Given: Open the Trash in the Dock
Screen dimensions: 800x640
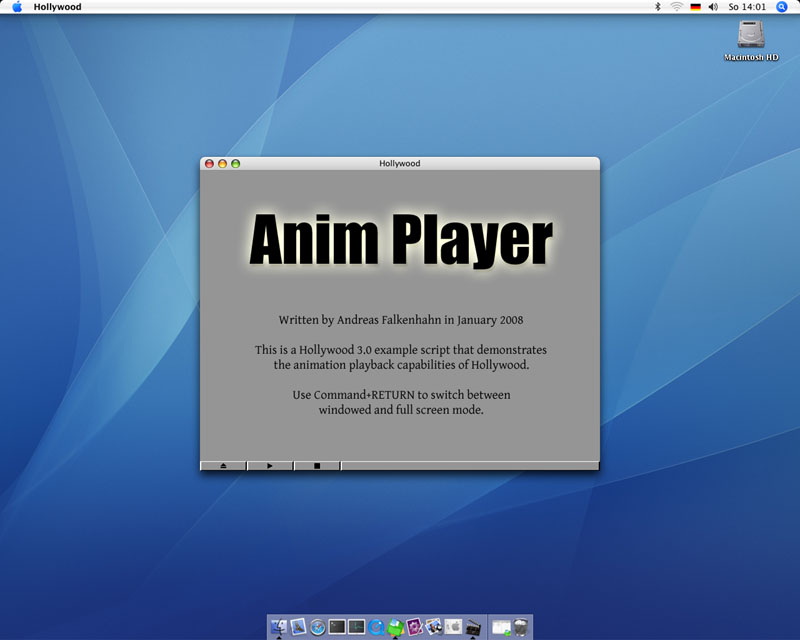Looking at the screenshot, I should (x=520, y=627).
